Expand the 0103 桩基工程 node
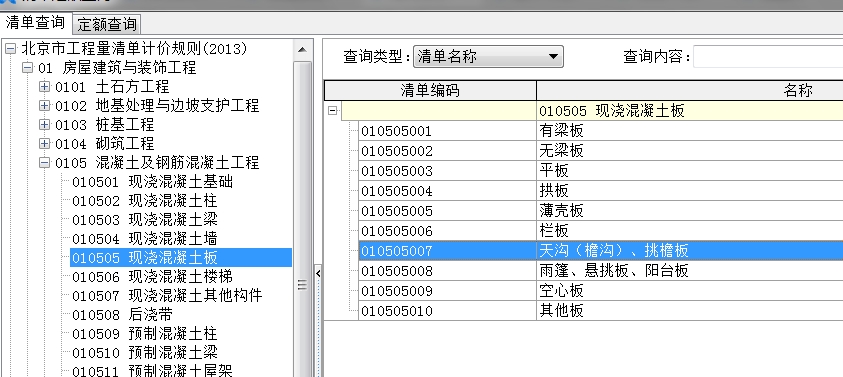This screenshot has height=377, width=843. pyautogui.click(x=45, y=125)
